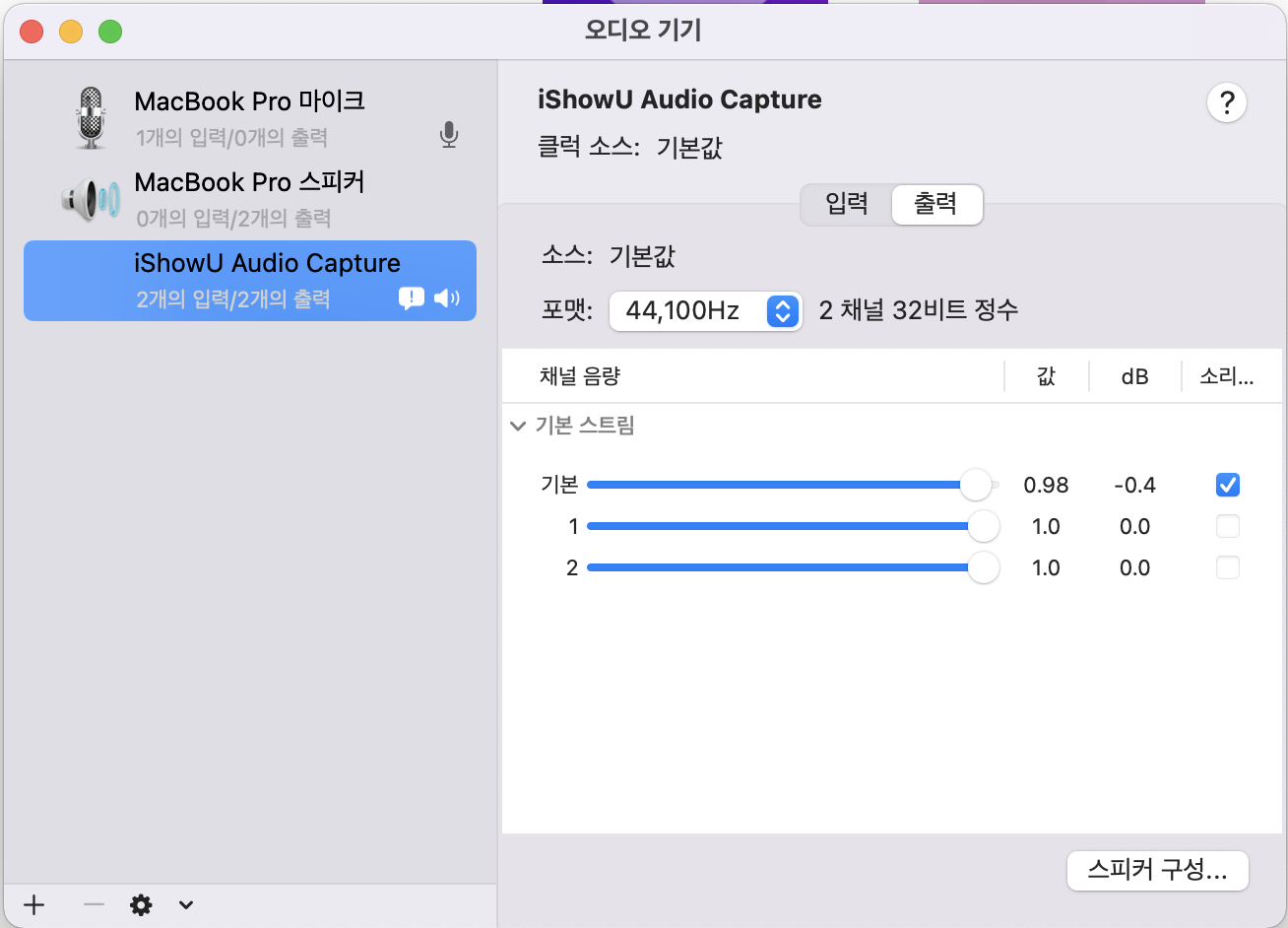Click the 소리... column header
This screenshot has width=1288, height=928.
click(1227, 376)
